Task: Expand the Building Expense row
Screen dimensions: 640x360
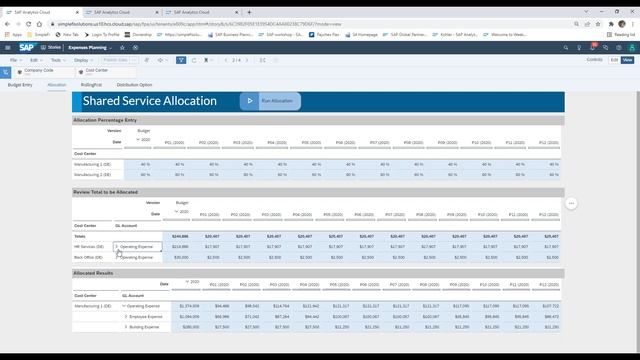Action: pyautogui.click(x=126, y=327)
